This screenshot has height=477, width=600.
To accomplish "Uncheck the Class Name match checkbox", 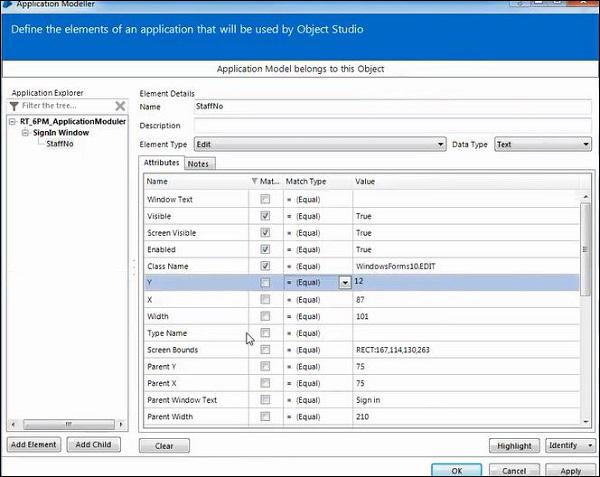I will (x=265, y=266).
